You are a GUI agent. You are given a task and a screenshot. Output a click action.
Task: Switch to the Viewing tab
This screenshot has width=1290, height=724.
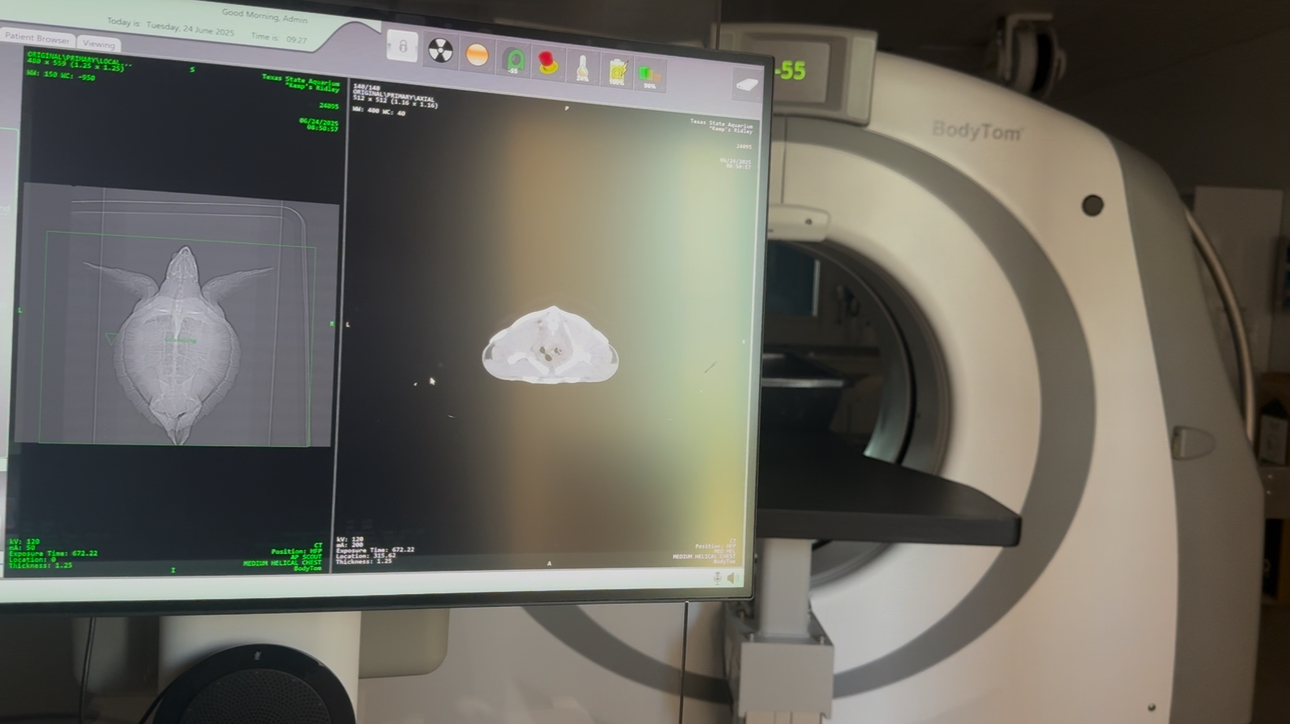[99, 44]
